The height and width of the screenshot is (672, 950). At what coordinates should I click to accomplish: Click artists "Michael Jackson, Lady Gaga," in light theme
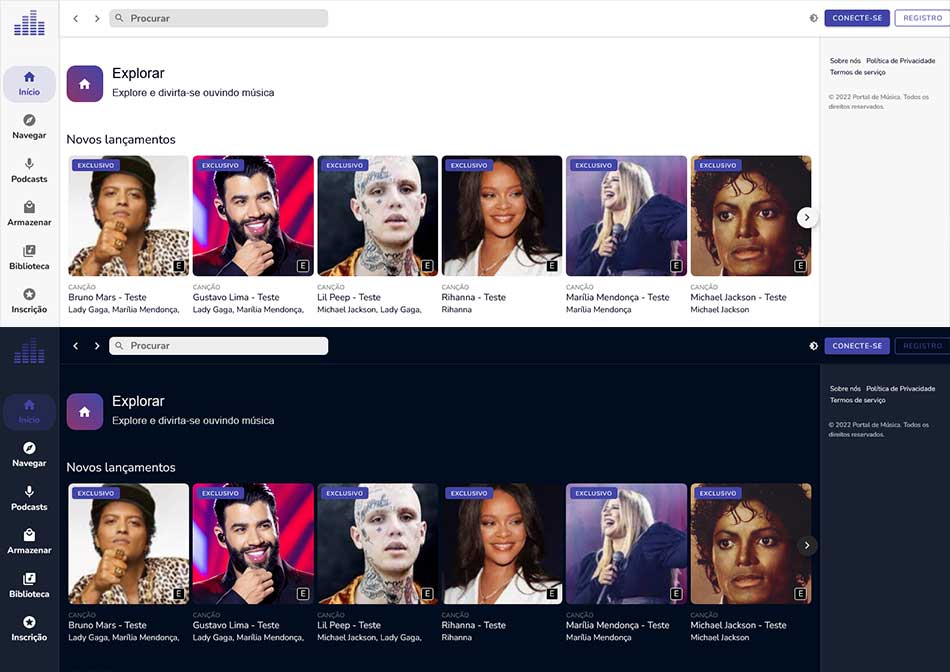click(x=370, y=310)
